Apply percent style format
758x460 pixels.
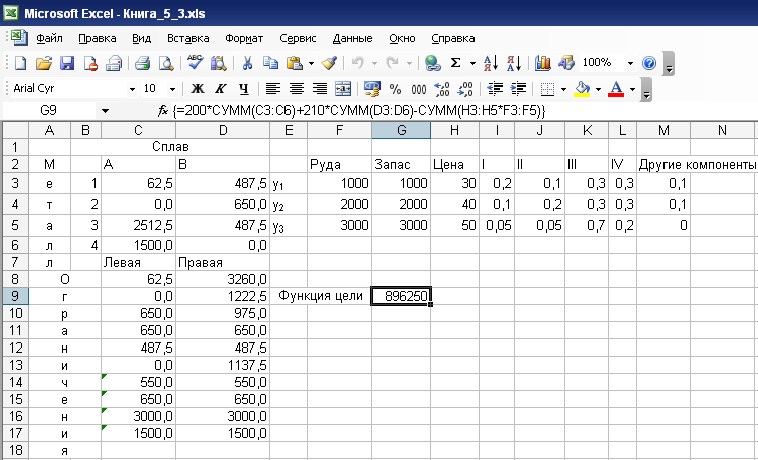(395, 89)
